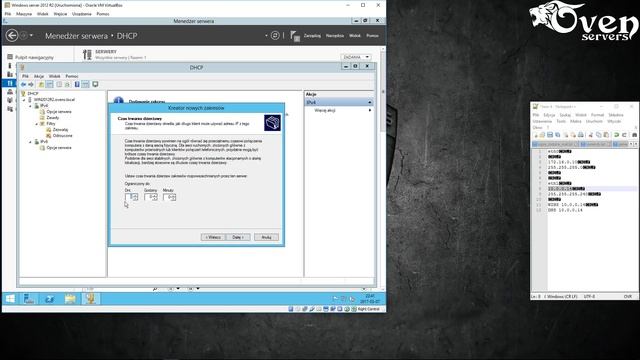Click the monitor icon in DHCP toolbar

tap(95, 84)
